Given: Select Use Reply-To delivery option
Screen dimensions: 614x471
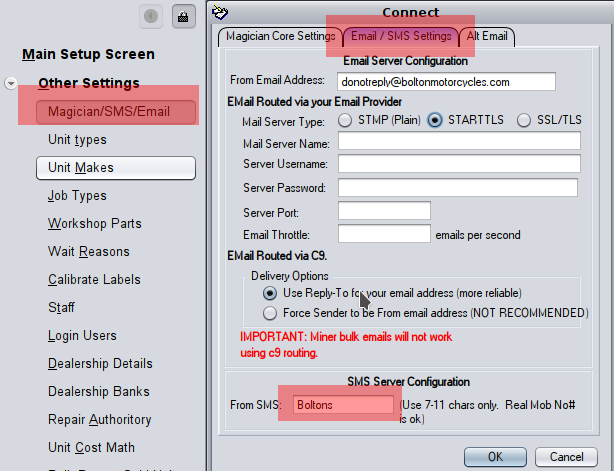Looking at the screenshot, I should pyautogui.click(x=269, y=293).
